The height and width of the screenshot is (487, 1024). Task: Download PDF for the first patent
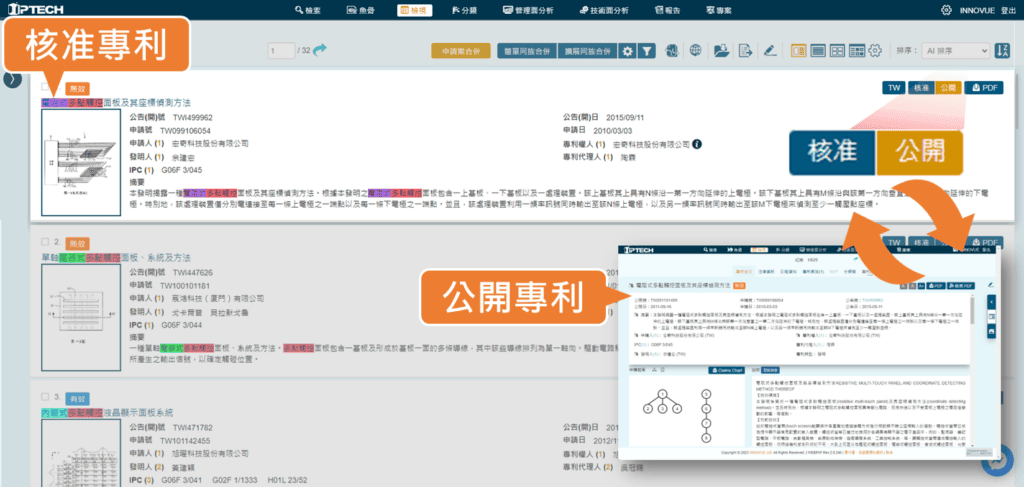pos(985,88)
